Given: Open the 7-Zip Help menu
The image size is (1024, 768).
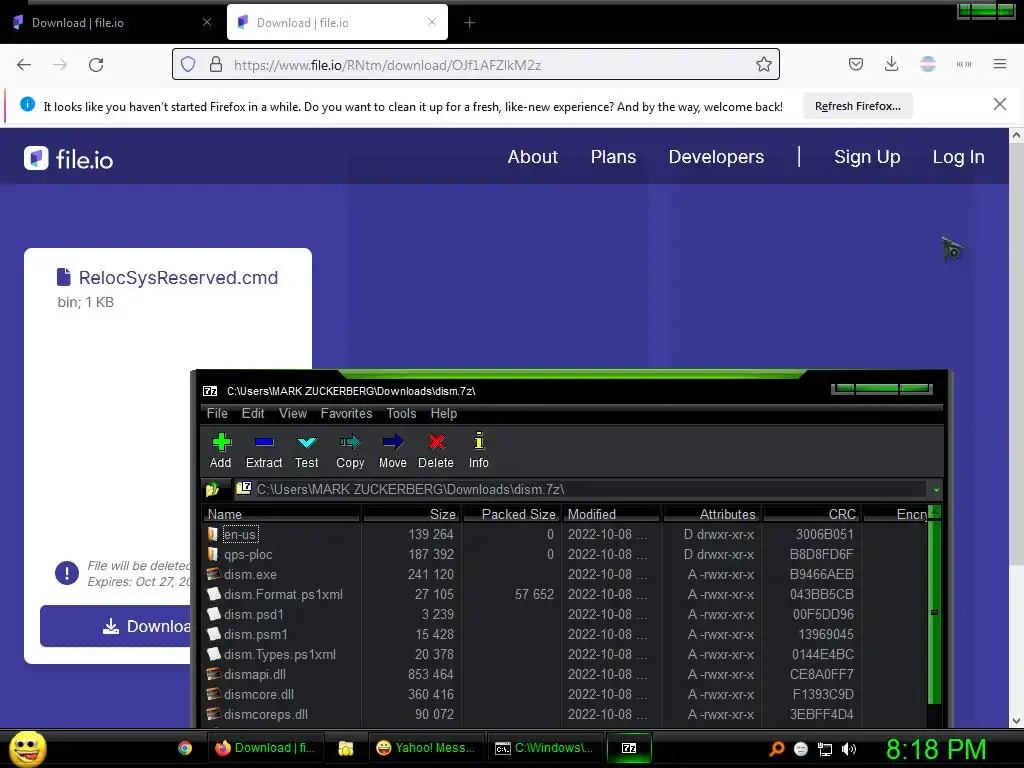Looking at the screenshot, I should coord(443,413).
